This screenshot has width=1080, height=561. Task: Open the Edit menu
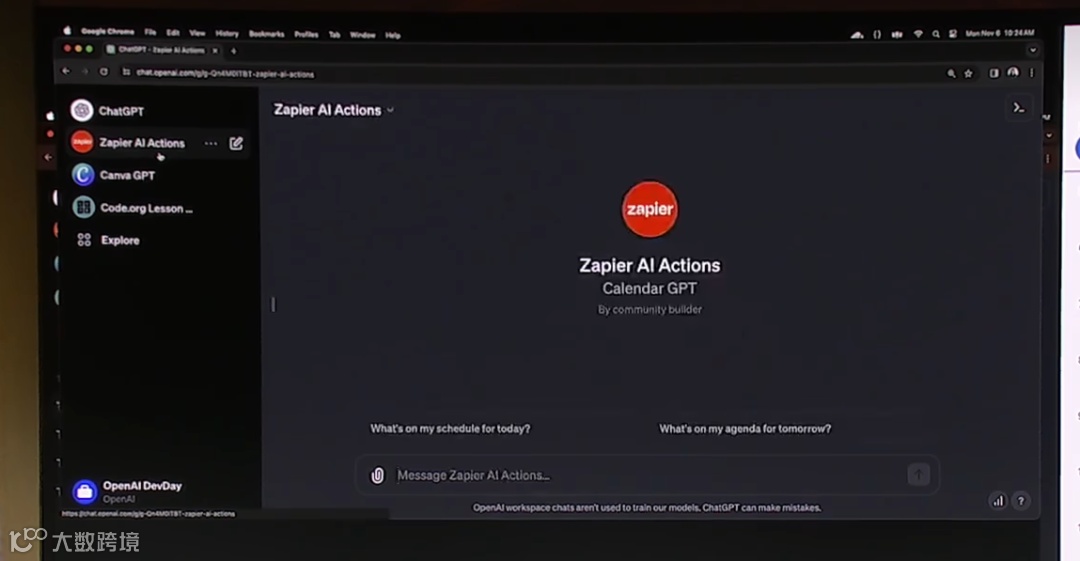click(x=173, y=32)
